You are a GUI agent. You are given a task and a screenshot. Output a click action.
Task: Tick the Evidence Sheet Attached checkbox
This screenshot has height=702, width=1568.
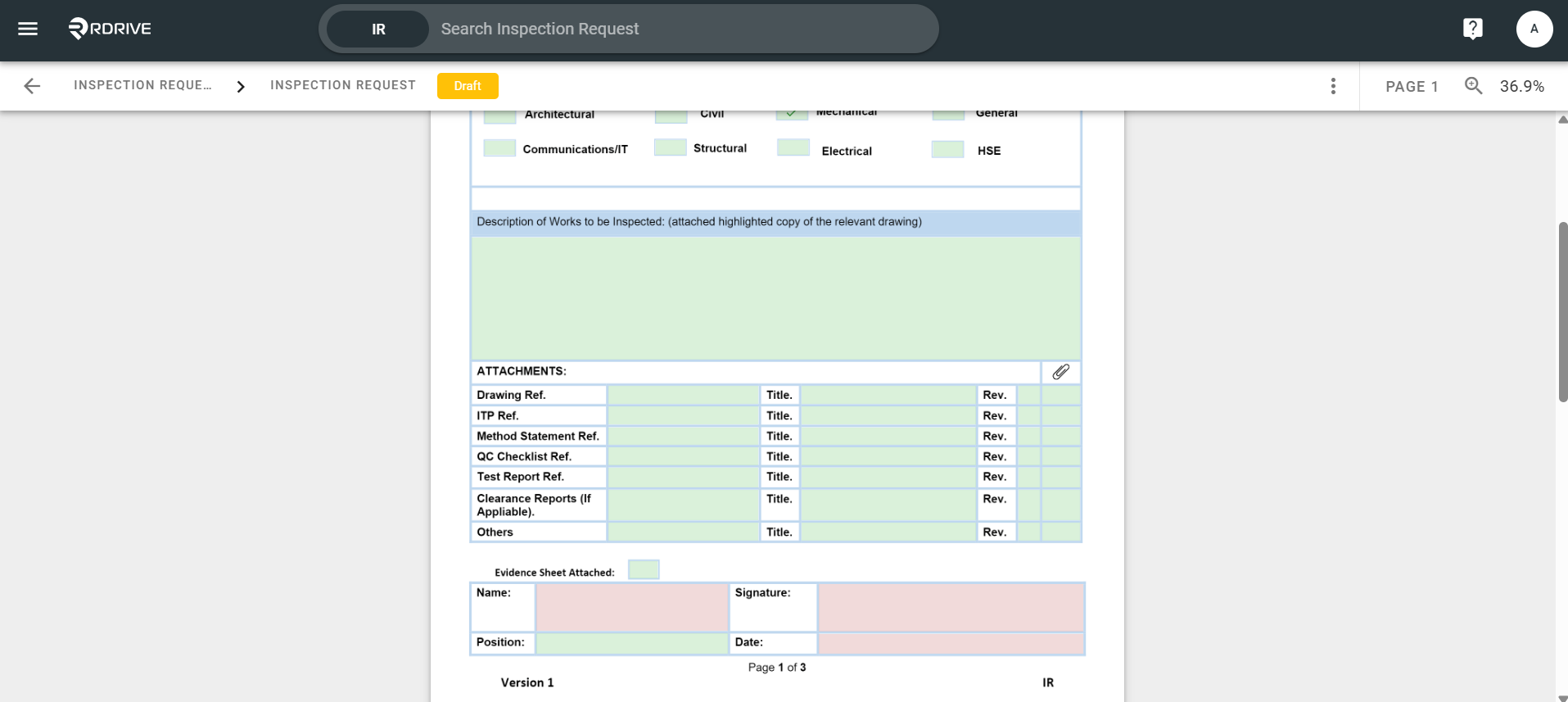(x=644, y=569)
